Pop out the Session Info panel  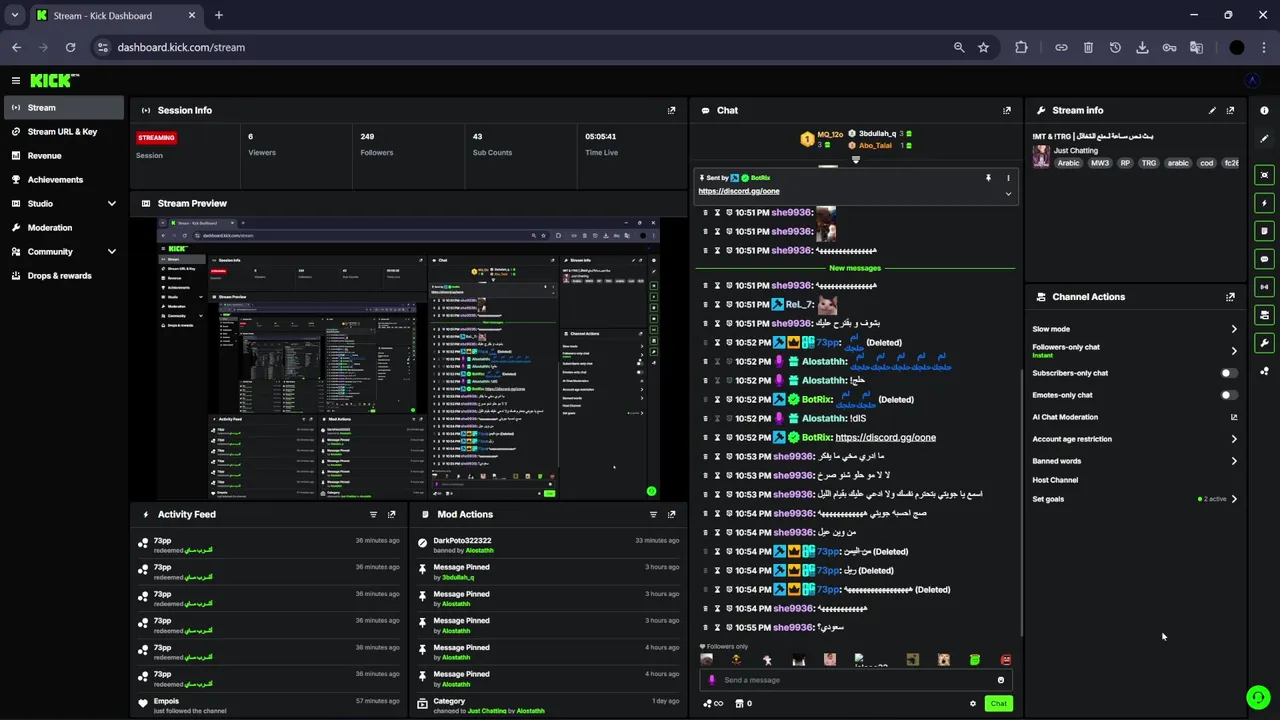(671, 110)
